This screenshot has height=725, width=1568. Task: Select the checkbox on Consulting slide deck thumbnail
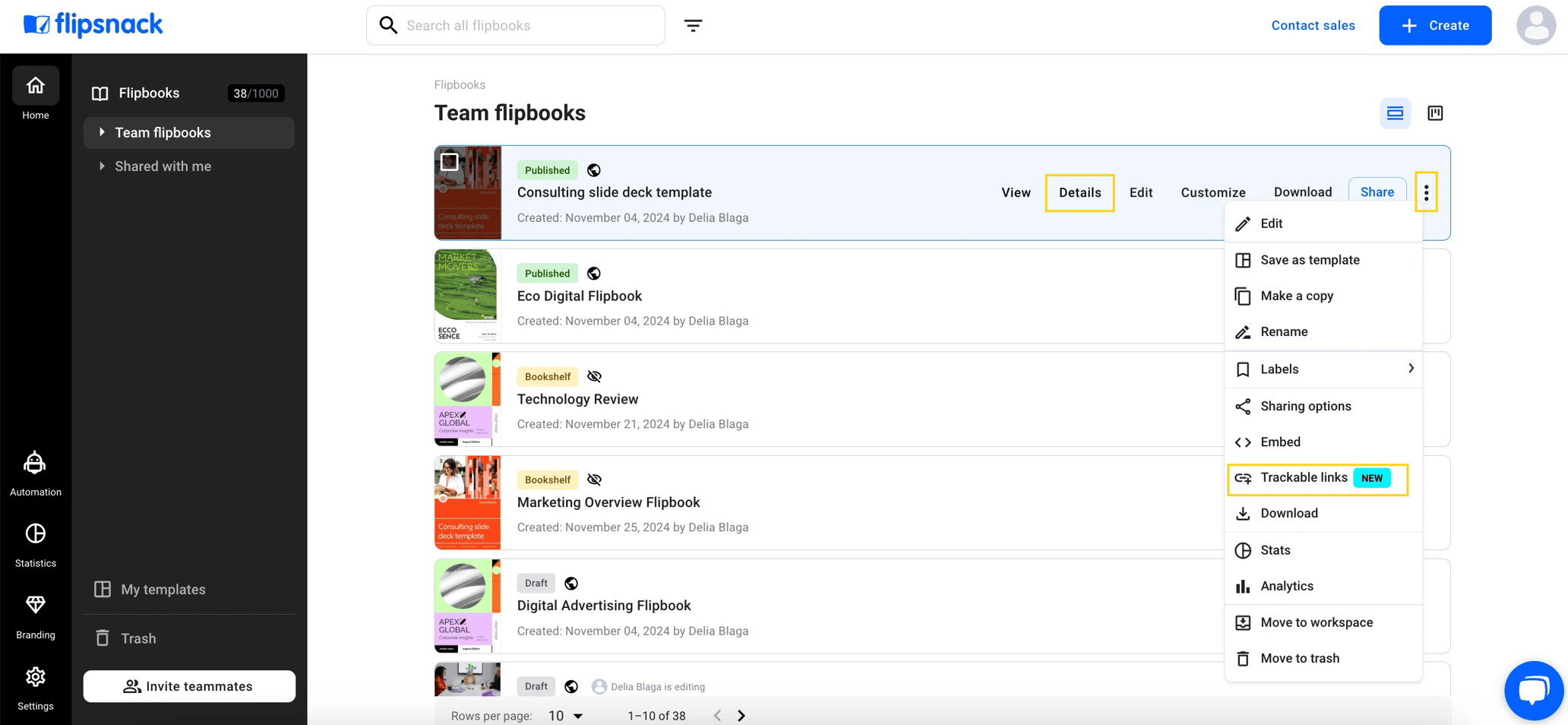450,161
